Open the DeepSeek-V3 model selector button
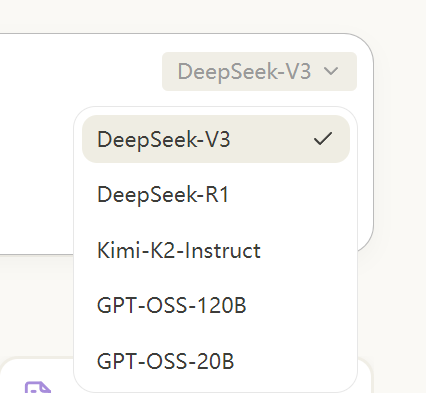 pos(259,71)
